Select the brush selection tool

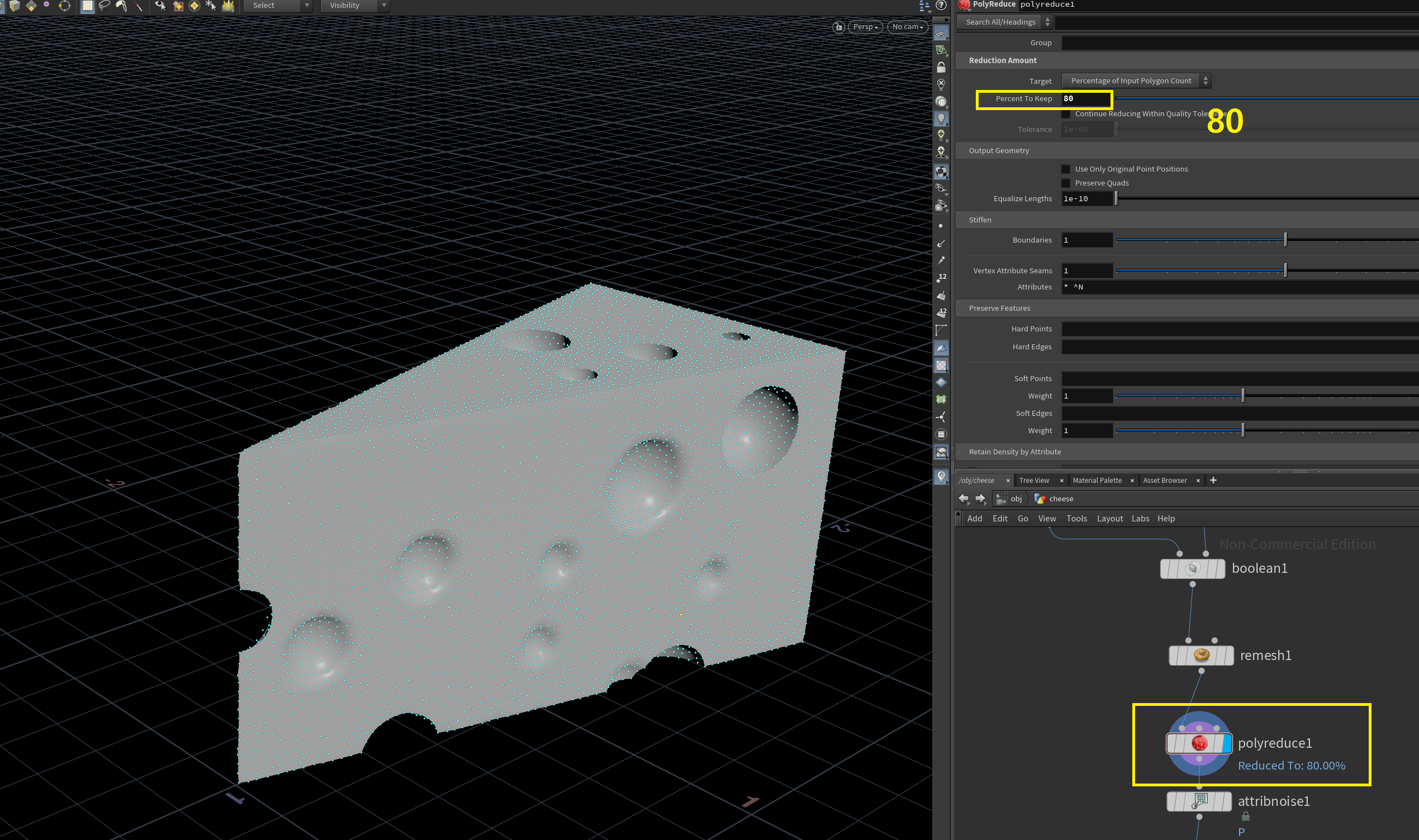[121, 6]
